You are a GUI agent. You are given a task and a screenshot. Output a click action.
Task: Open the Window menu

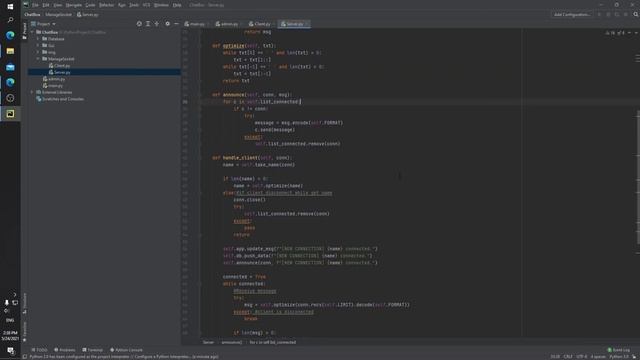(x=161, y=5)
